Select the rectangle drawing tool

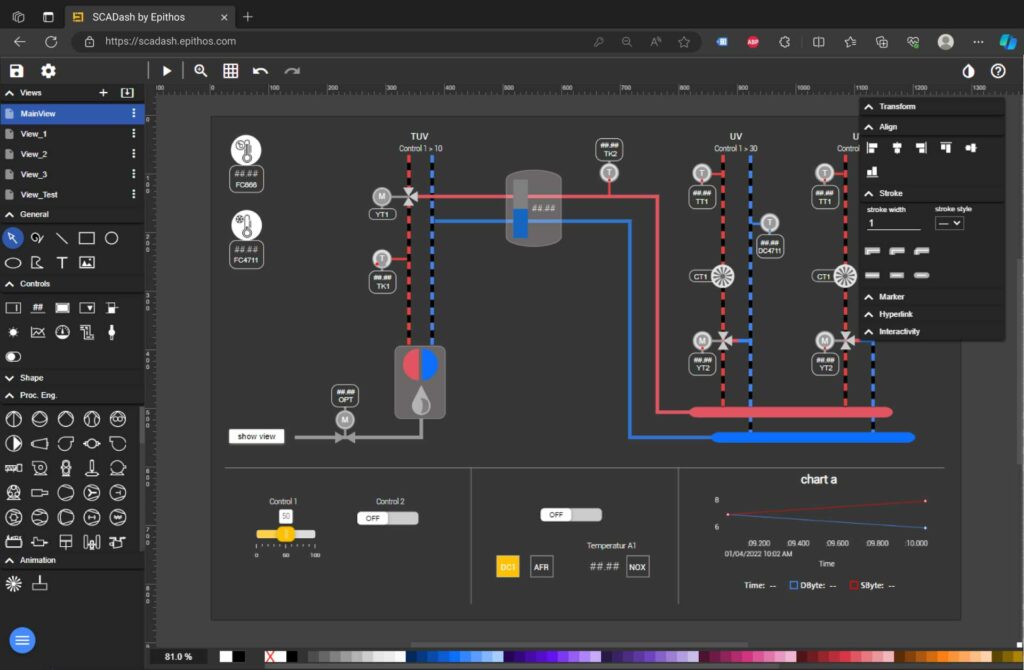(86, 238)
